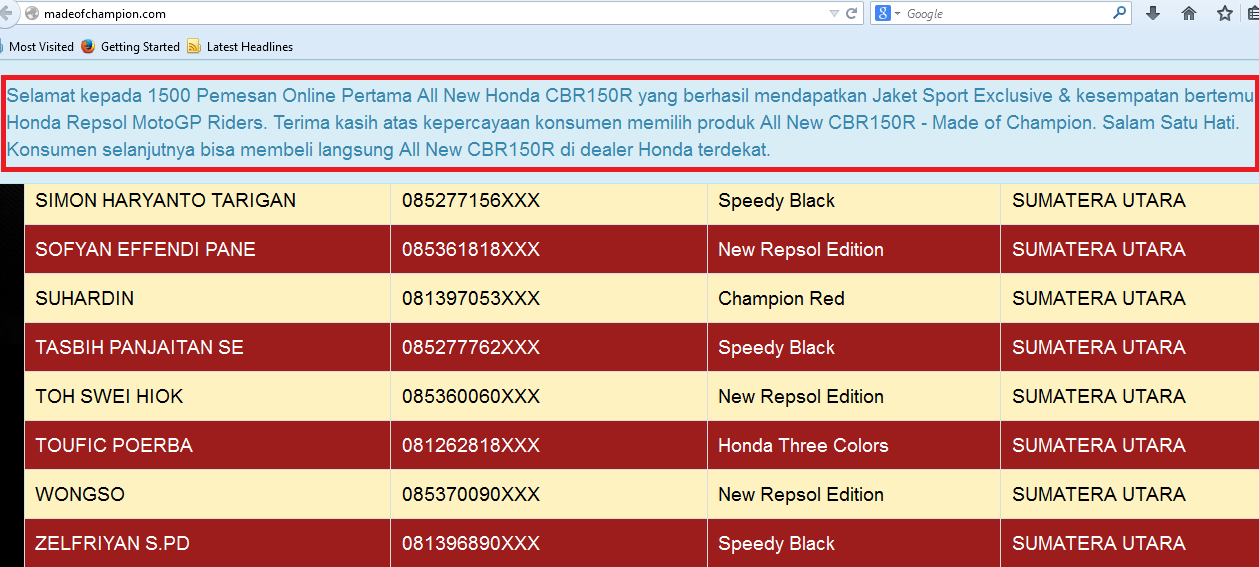The height and width of the screenshot is (567, 1259).
Task: Reload the current page
Action: 852,14
